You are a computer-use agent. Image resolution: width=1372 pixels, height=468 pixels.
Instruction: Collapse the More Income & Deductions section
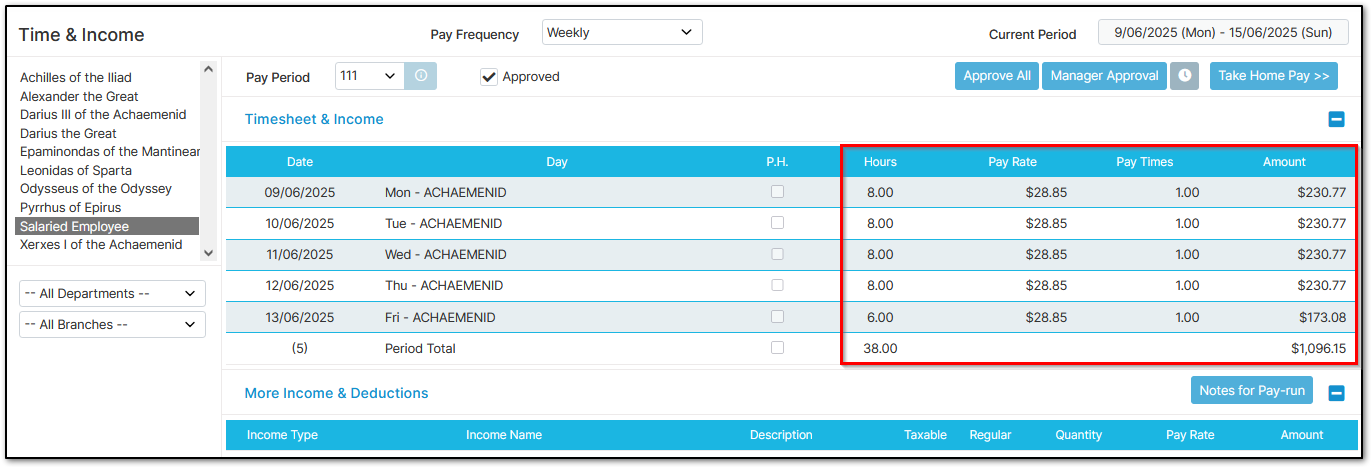coord(1336,393)
